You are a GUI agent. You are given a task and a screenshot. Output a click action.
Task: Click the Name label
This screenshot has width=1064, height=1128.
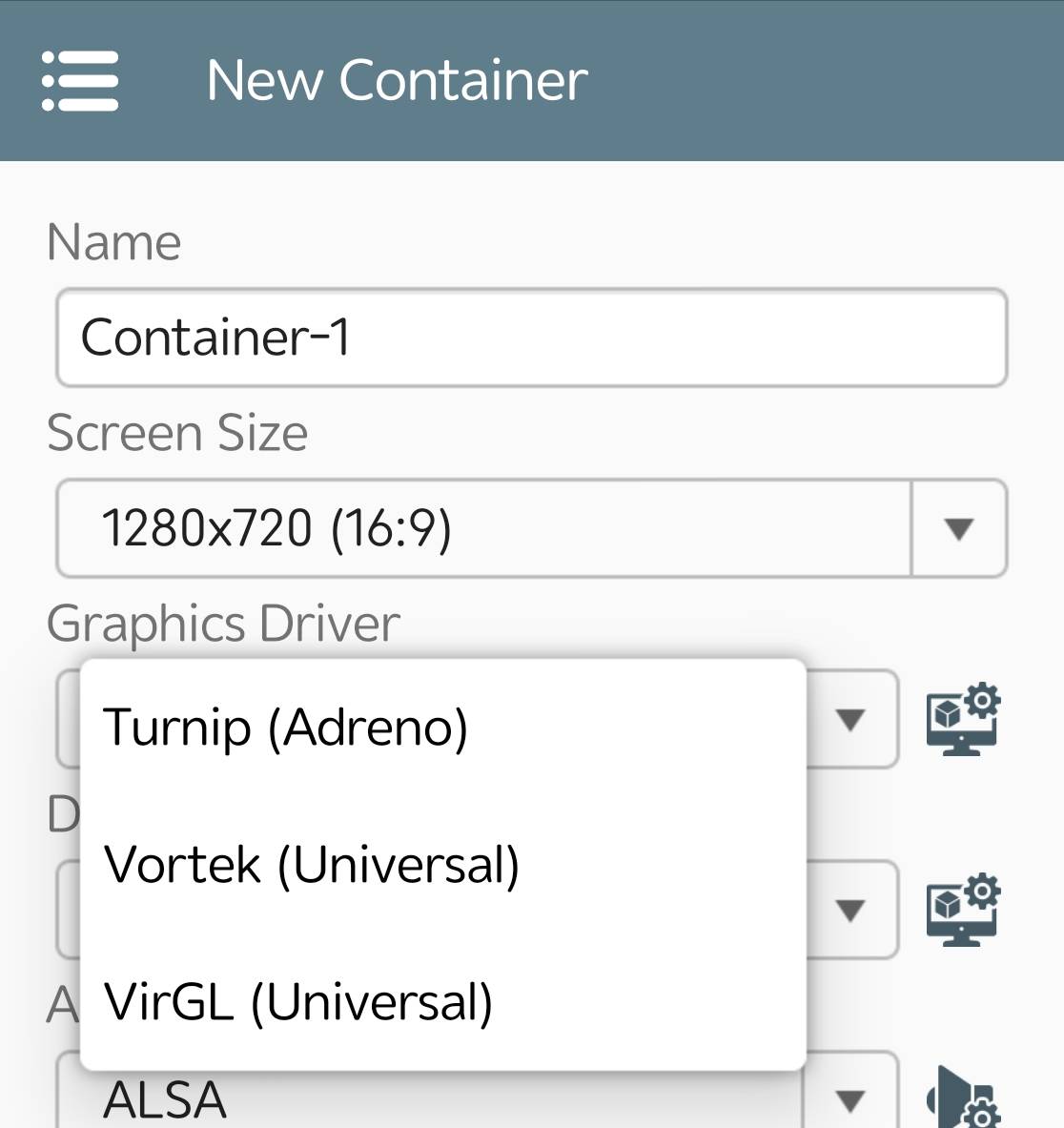click(113, 242)
